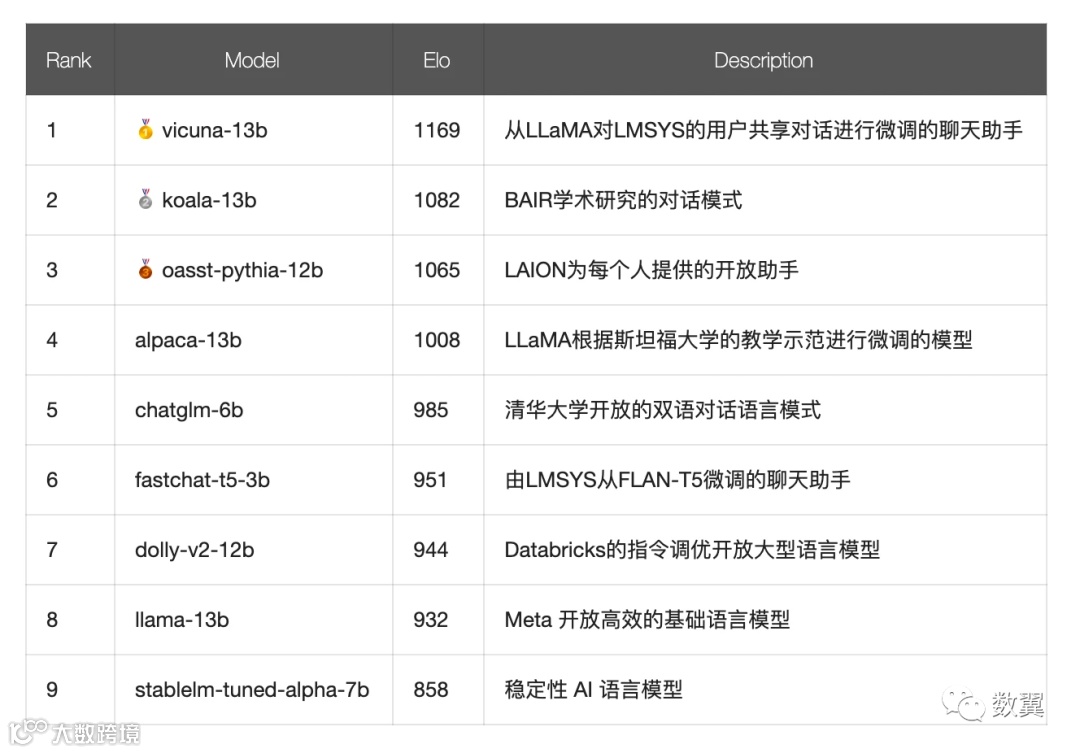This screenshot has height=753, width=1080.
Task: Click the Elo score 944
Action: pyautogui.click(x=430, y=550)
